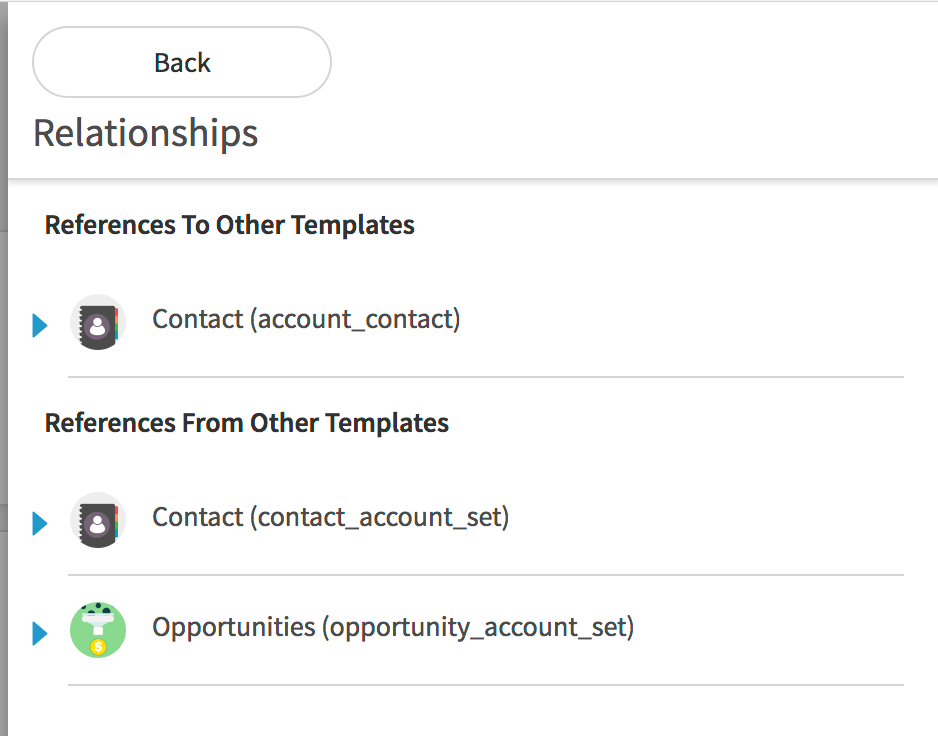Select the Opportunities (opportunity_account_set) label
This screenshot has width=938, height=736.
point(393,627)
